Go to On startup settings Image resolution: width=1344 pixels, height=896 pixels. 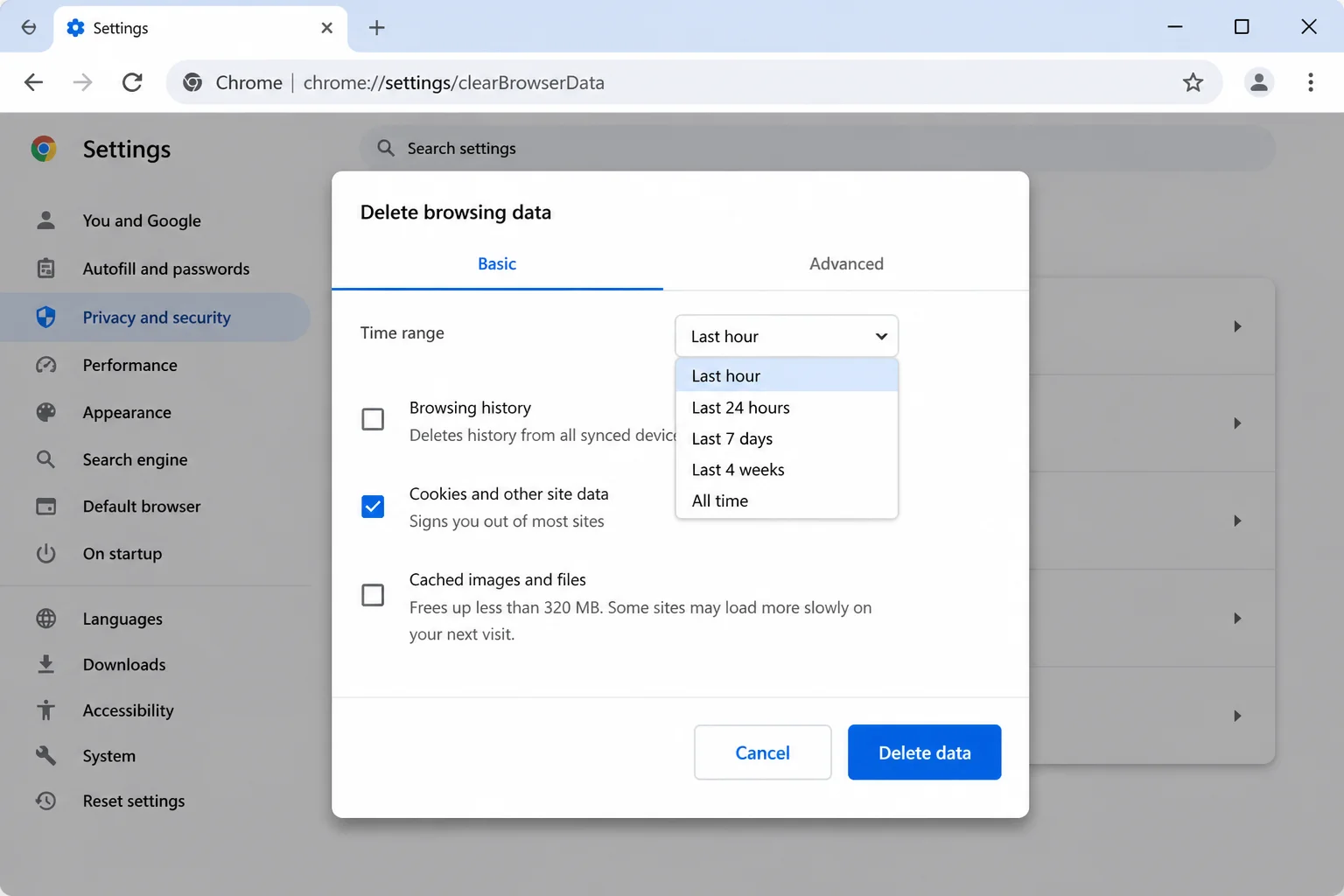[122, 554]
